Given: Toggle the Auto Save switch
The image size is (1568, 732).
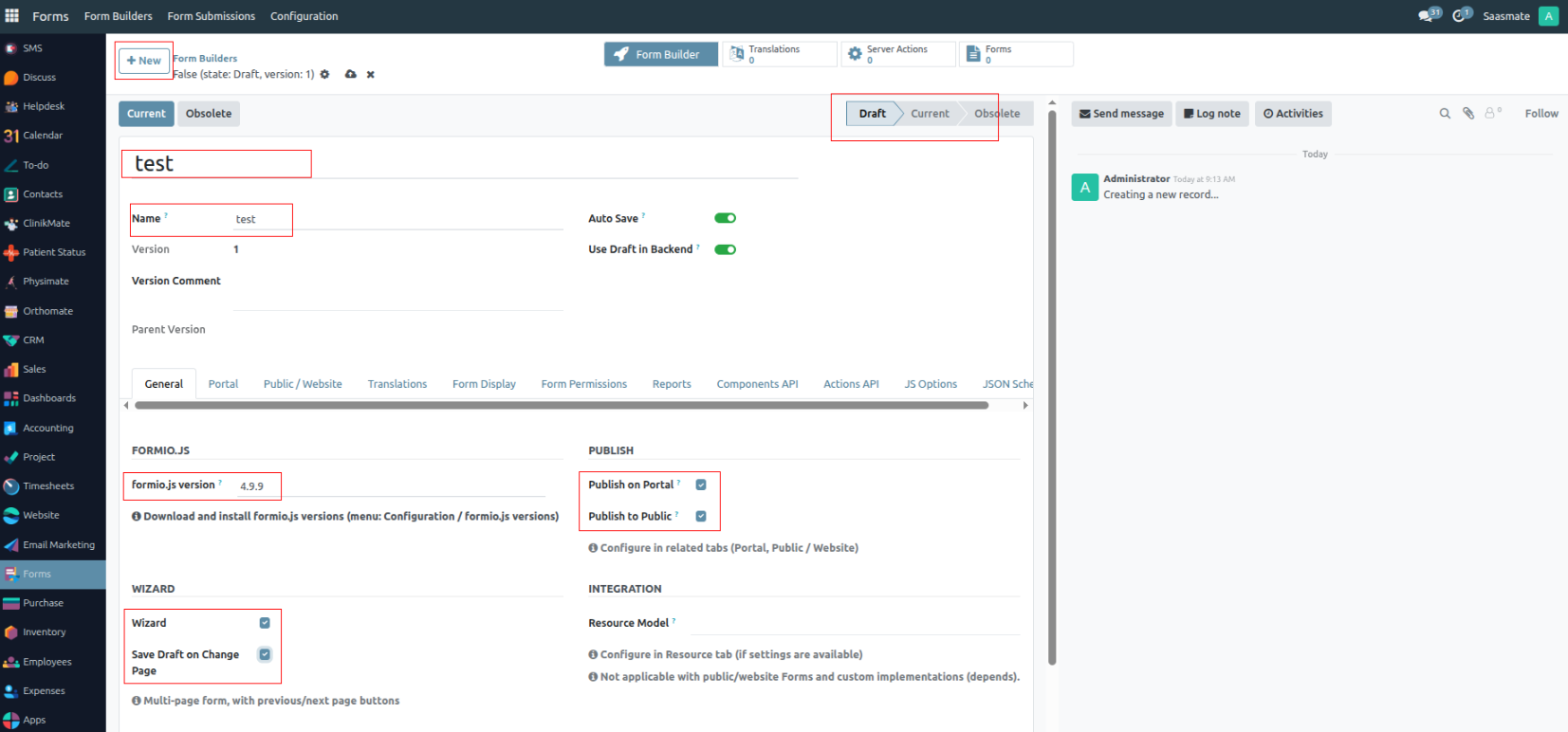Looking at the screenshot, I should [x=726, y=218].
